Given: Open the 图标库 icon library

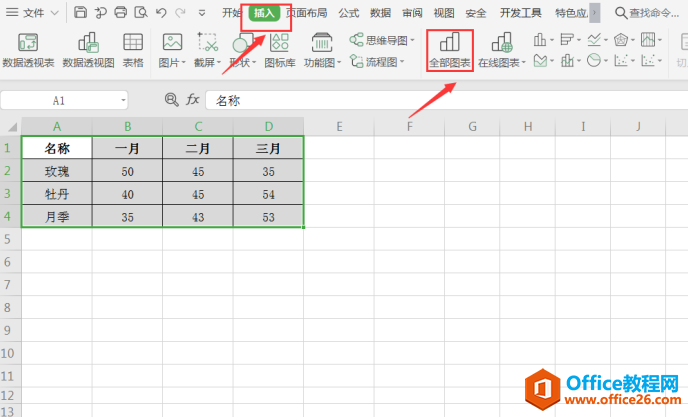Looking at the screenshot, I should click(280, 50).
